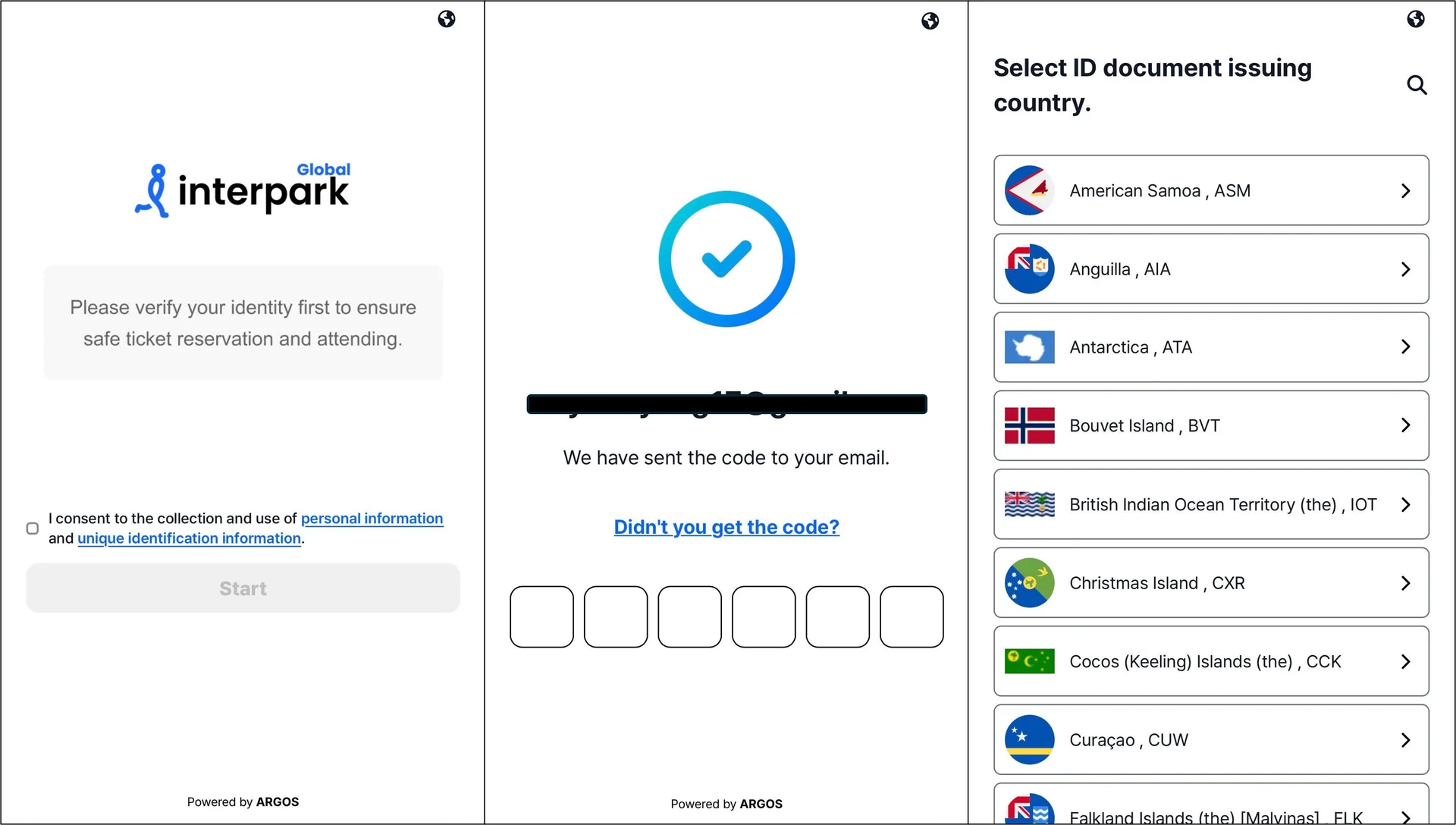Select Antarctica, ATA from the country list
The height and width of the screenshot is (825, 1456).
(x=1210, y=347)
